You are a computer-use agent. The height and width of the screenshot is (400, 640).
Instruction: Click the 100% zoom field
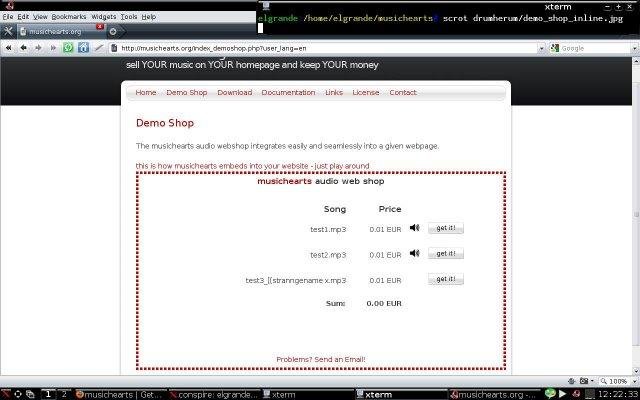(615, 381)
